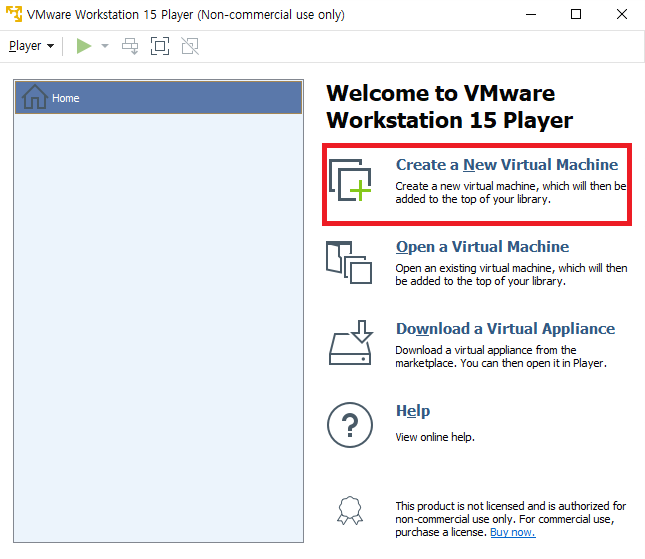Screen dimensions: 645x559
Task: Click the VMware logo in title bar
Action: pos(14,14)
